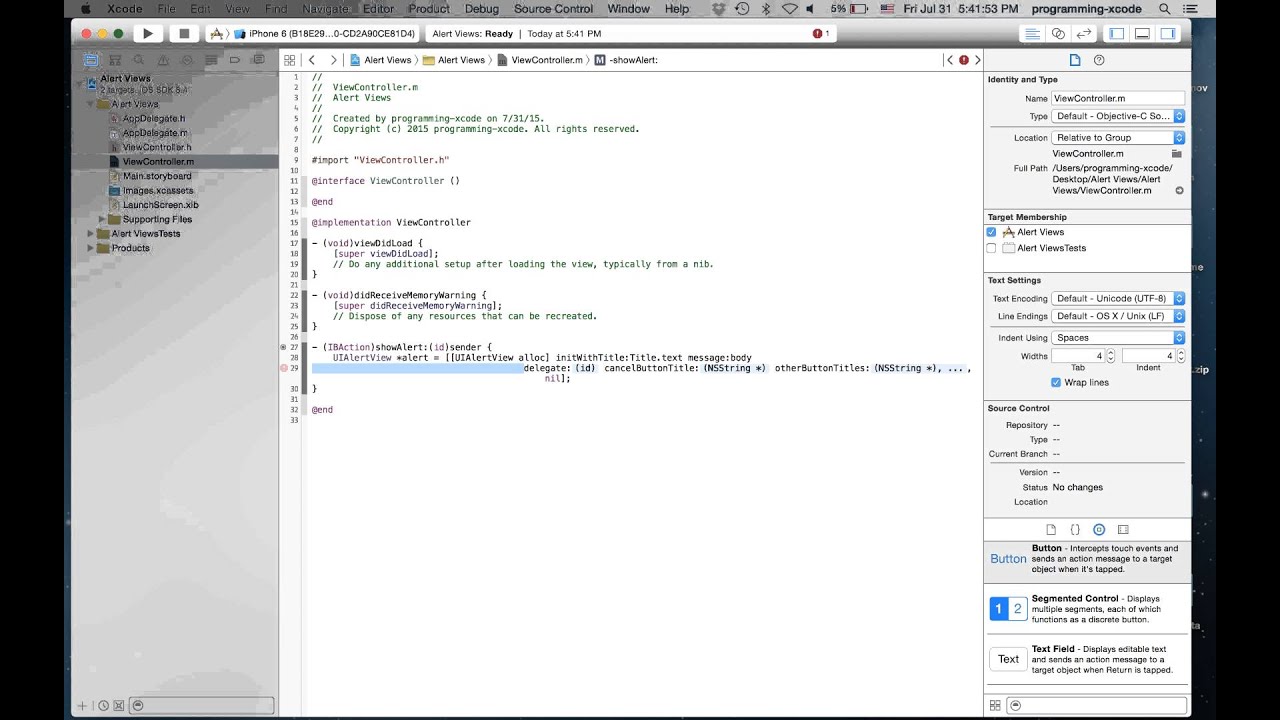Jump to the next issue
Screen dimensions: 1280x720
[x=977, y=60]
